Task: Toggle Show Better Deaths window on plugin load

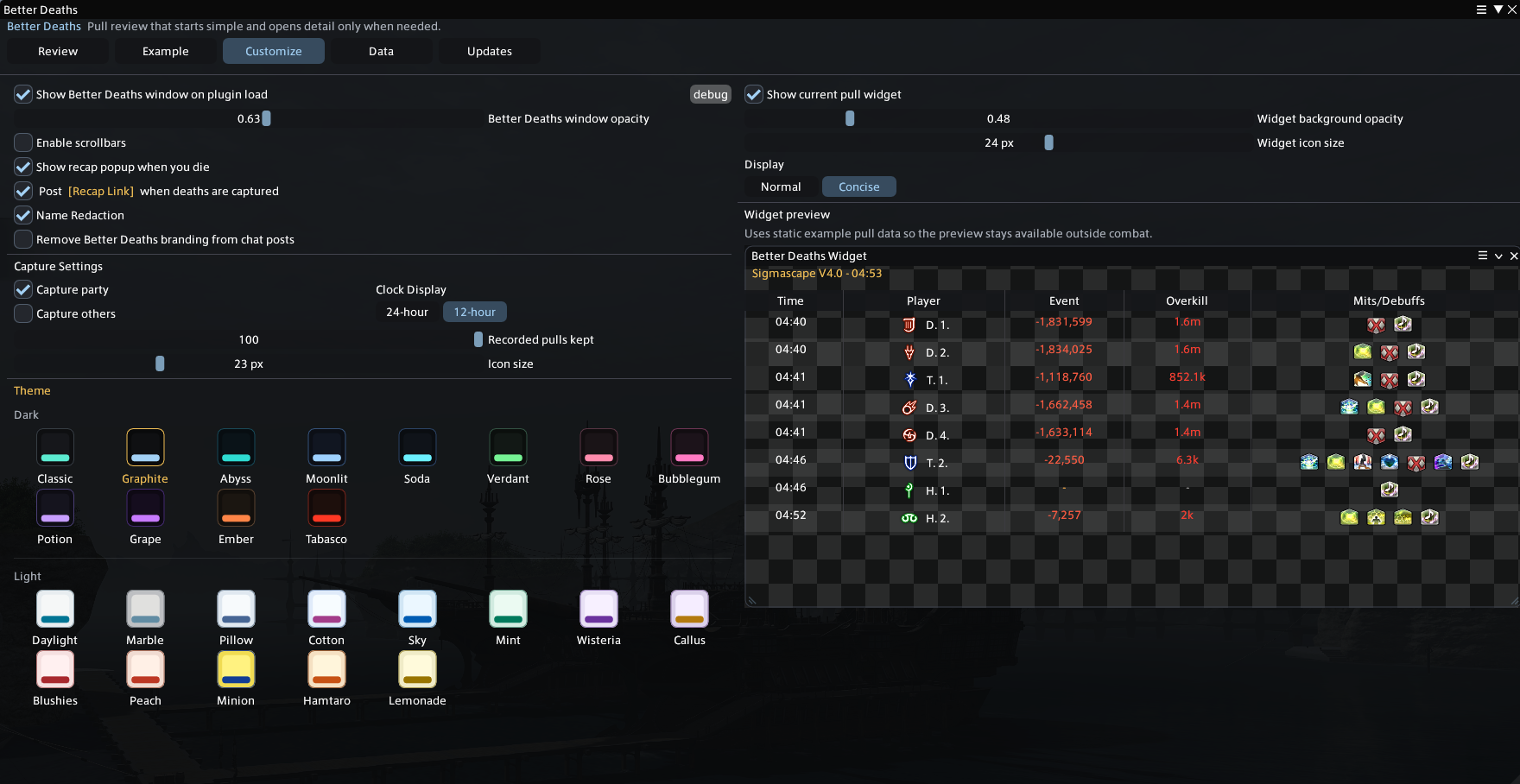Action: (x=23, y=94)
